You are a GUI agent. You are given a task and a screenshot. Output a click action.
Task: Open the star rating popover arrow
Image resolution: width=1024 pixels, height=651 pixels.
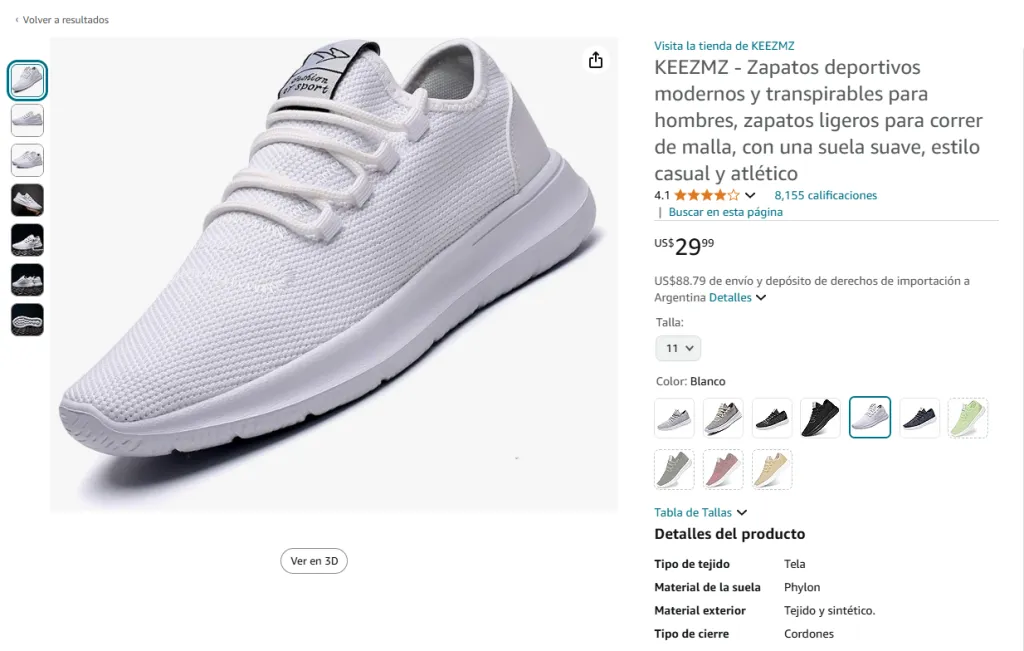point(751,196)
